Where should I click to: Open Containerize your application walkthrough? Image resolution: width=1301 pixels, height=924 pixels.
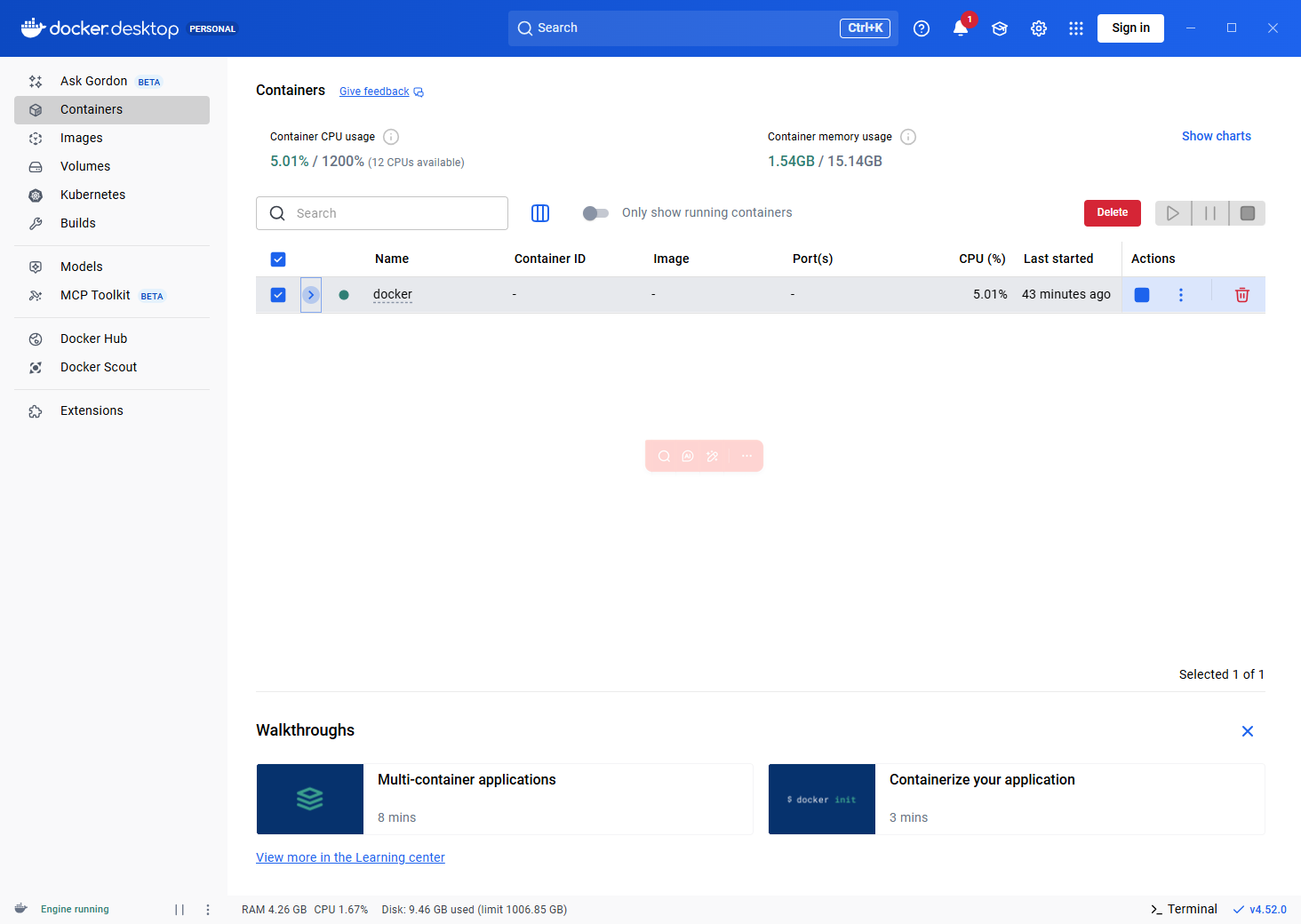[x=1017, y=799]
